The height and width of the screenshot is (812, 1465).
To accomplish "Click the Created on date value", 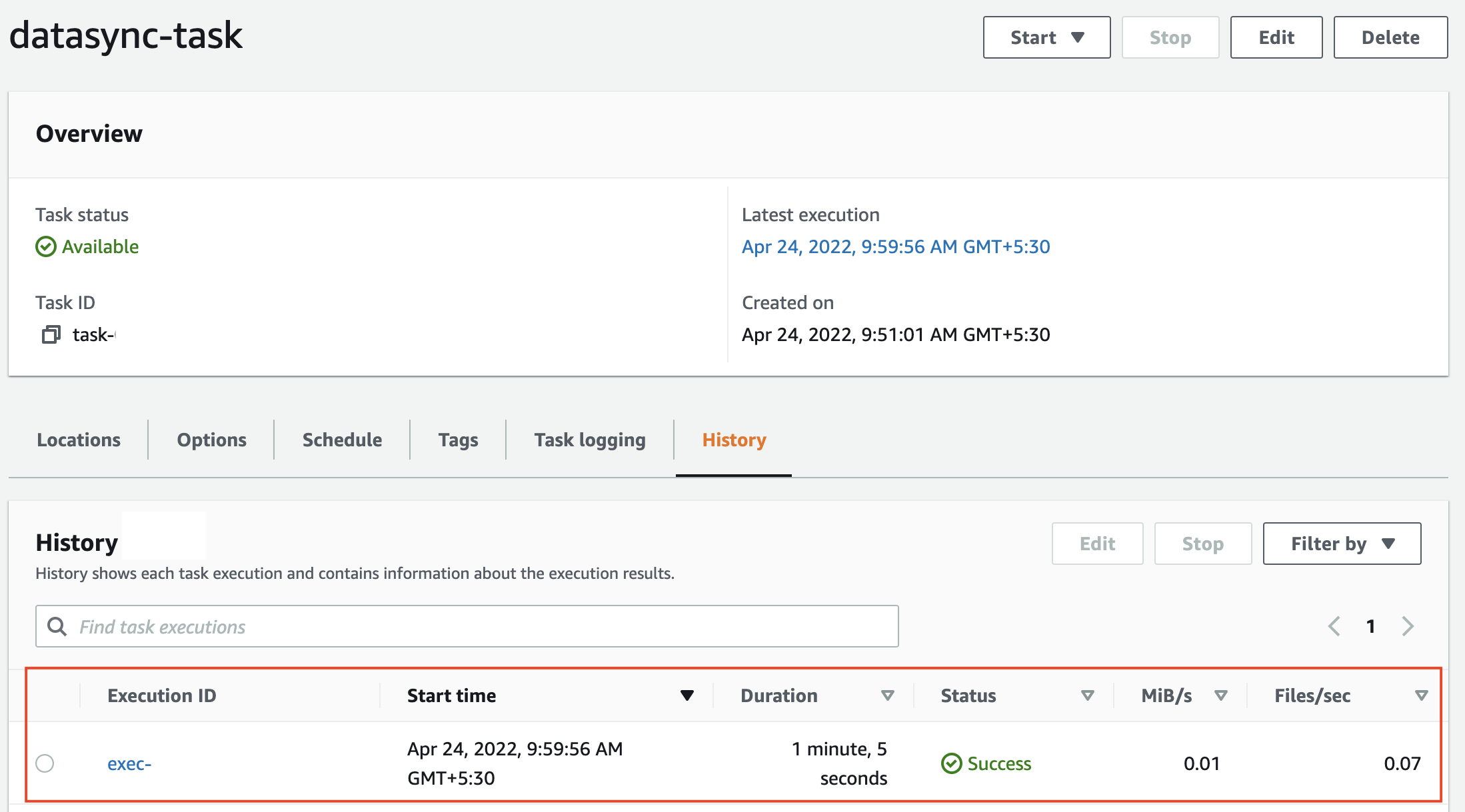I will click(x=896, y=334).
